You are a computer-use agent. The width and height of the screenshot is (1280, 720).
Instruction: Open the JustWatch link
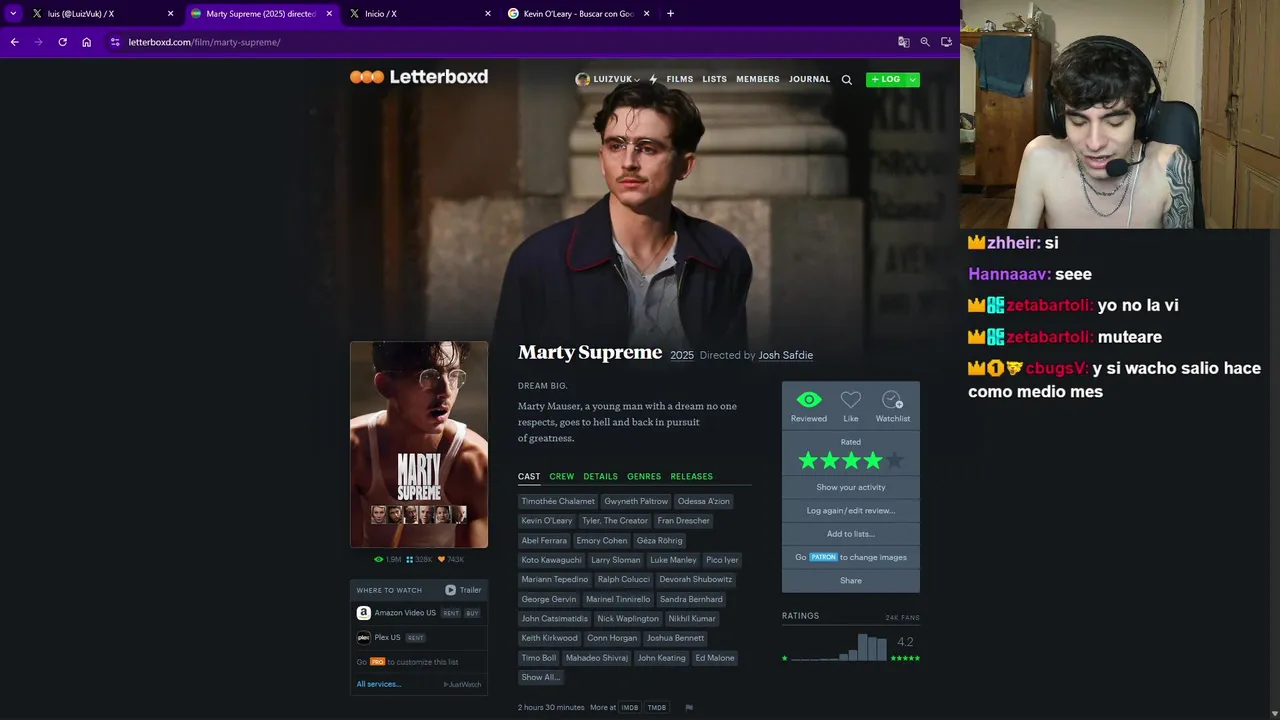[462, 684]
